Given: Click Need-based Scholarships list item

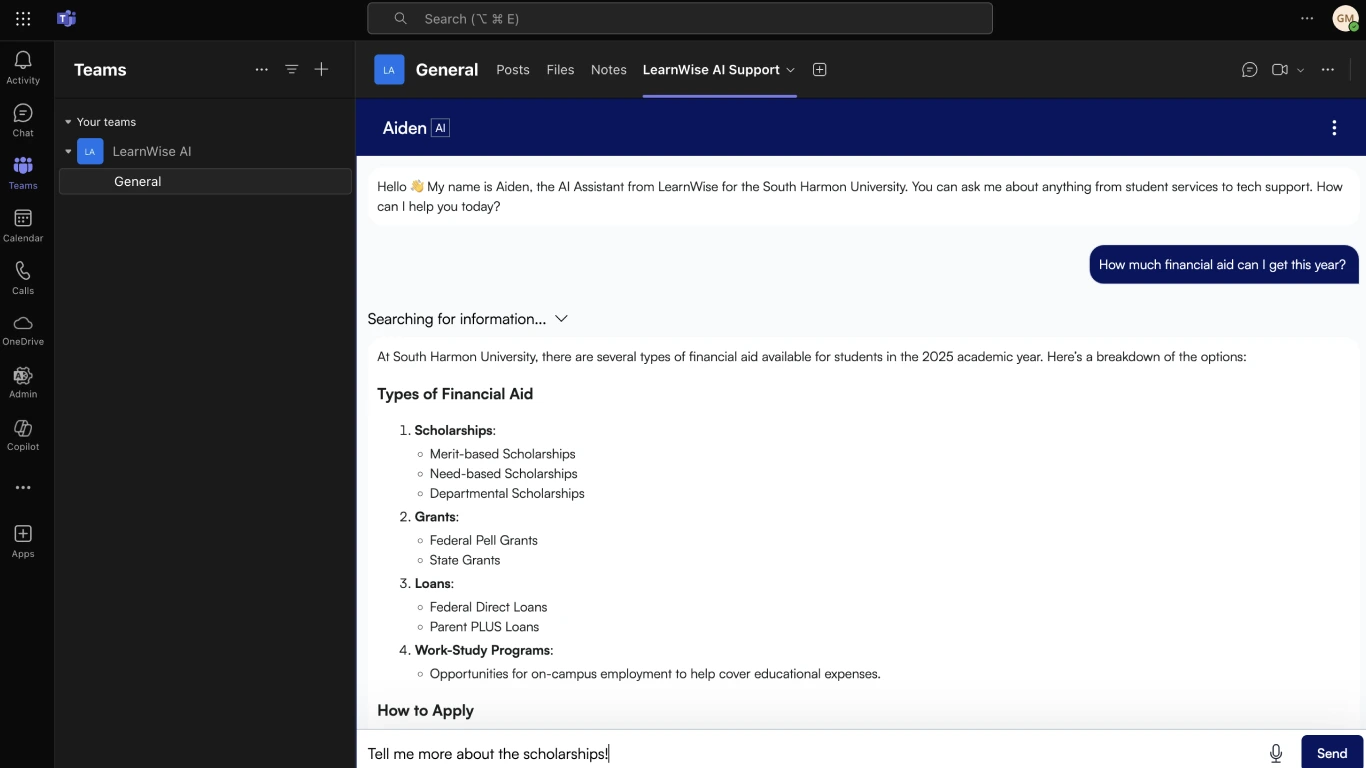Looking at the screenshot, I should pos(504,474).
